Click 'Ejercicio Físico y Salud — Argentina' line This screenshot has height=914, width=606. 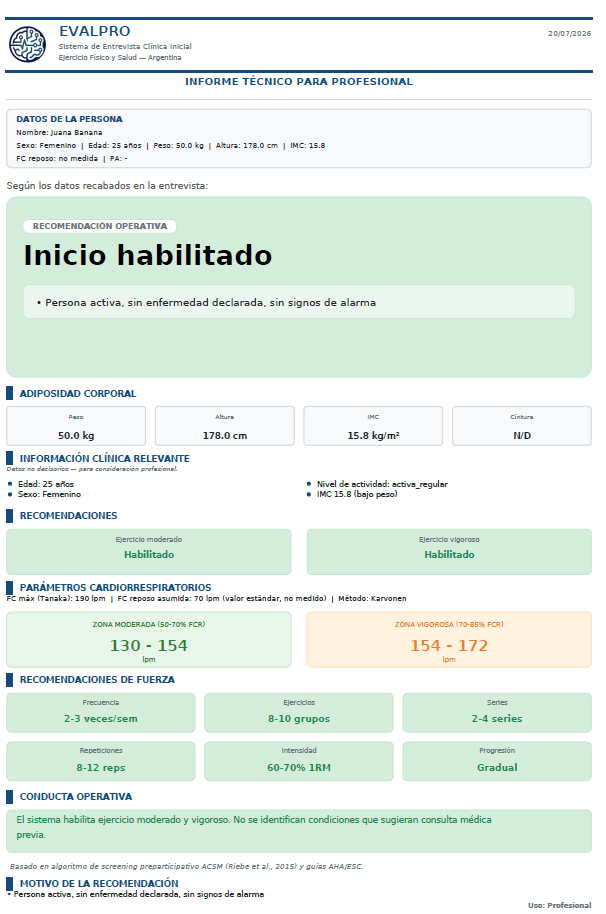pos(120,58)
